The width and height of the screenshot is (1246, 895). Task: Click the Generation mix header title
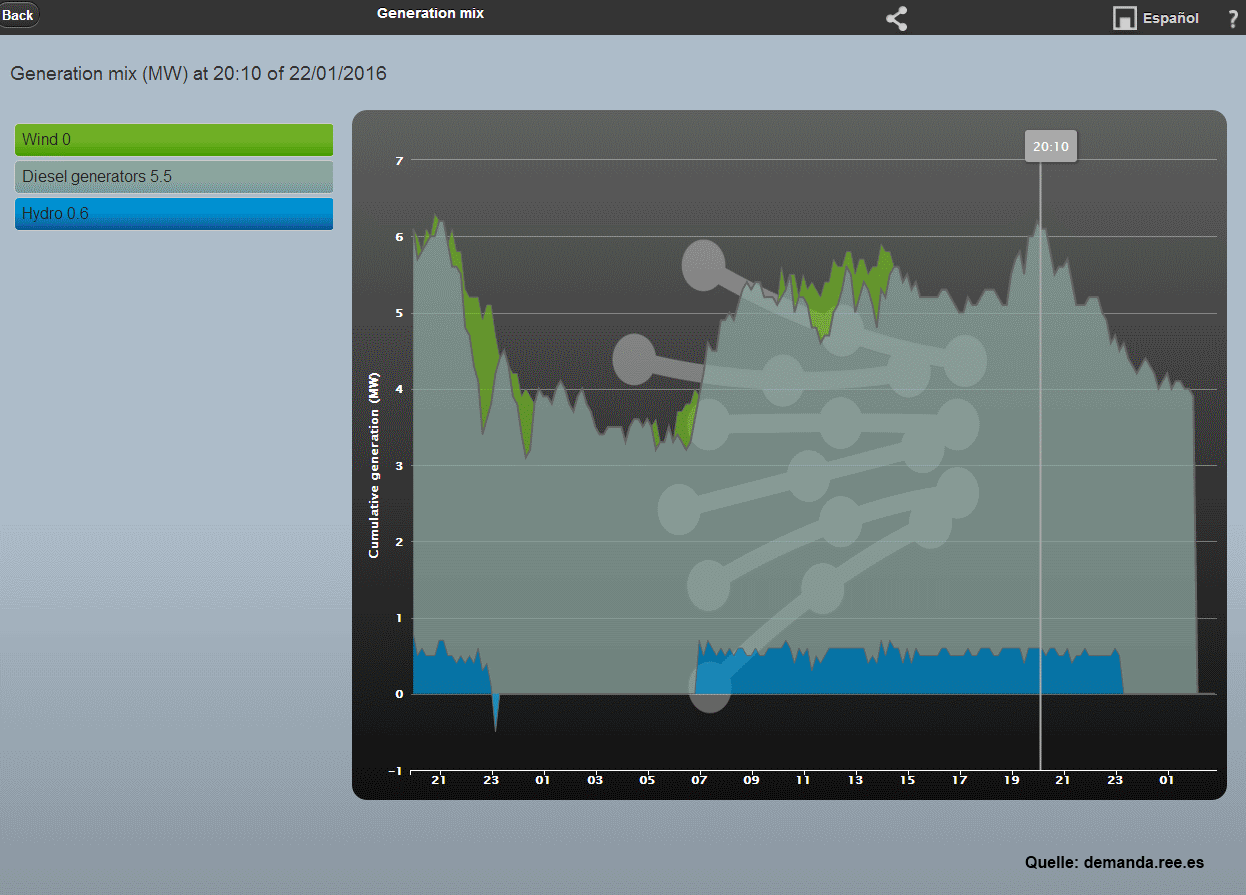click(430, 14)
